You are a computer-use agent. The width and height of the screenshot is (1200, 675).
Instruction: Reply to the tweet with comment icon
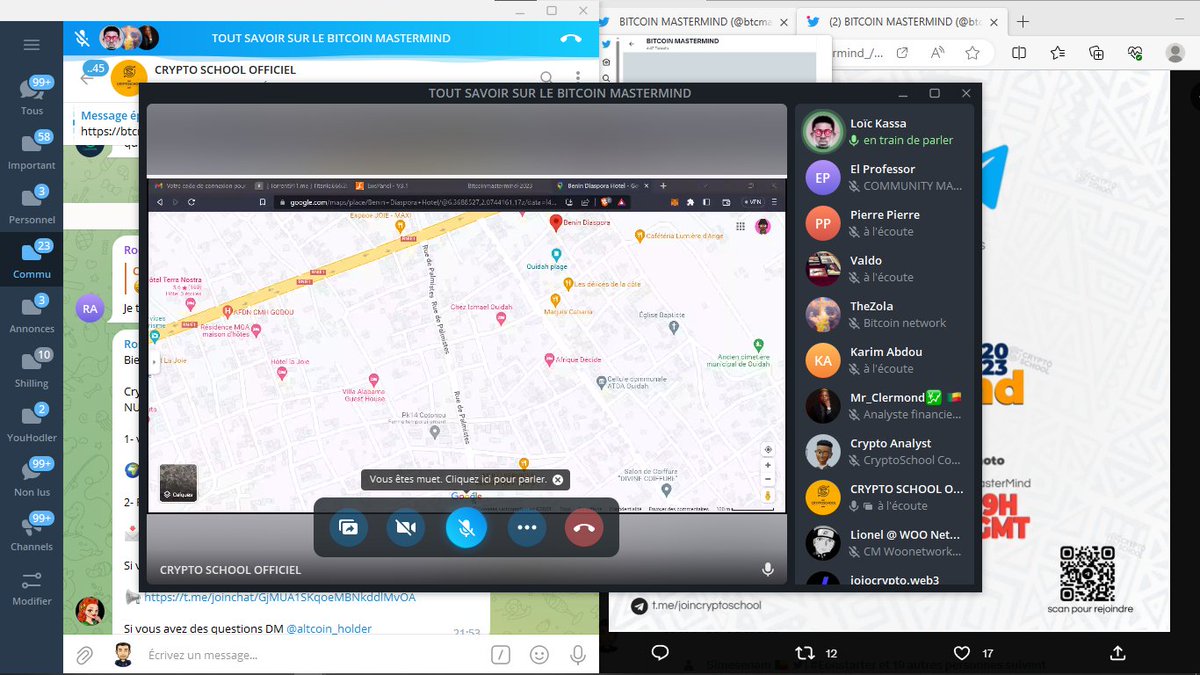point(660,653)
